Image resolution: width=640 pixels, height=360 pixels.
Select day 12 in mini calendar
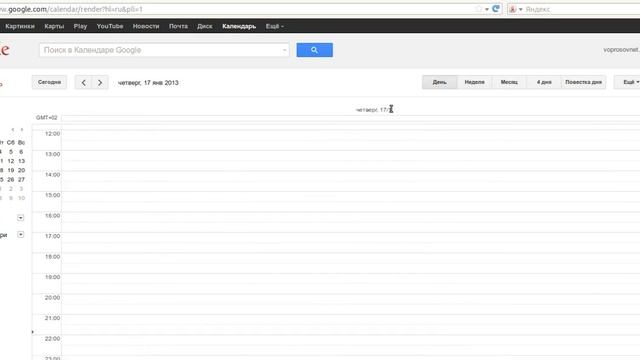pos(11,161)
